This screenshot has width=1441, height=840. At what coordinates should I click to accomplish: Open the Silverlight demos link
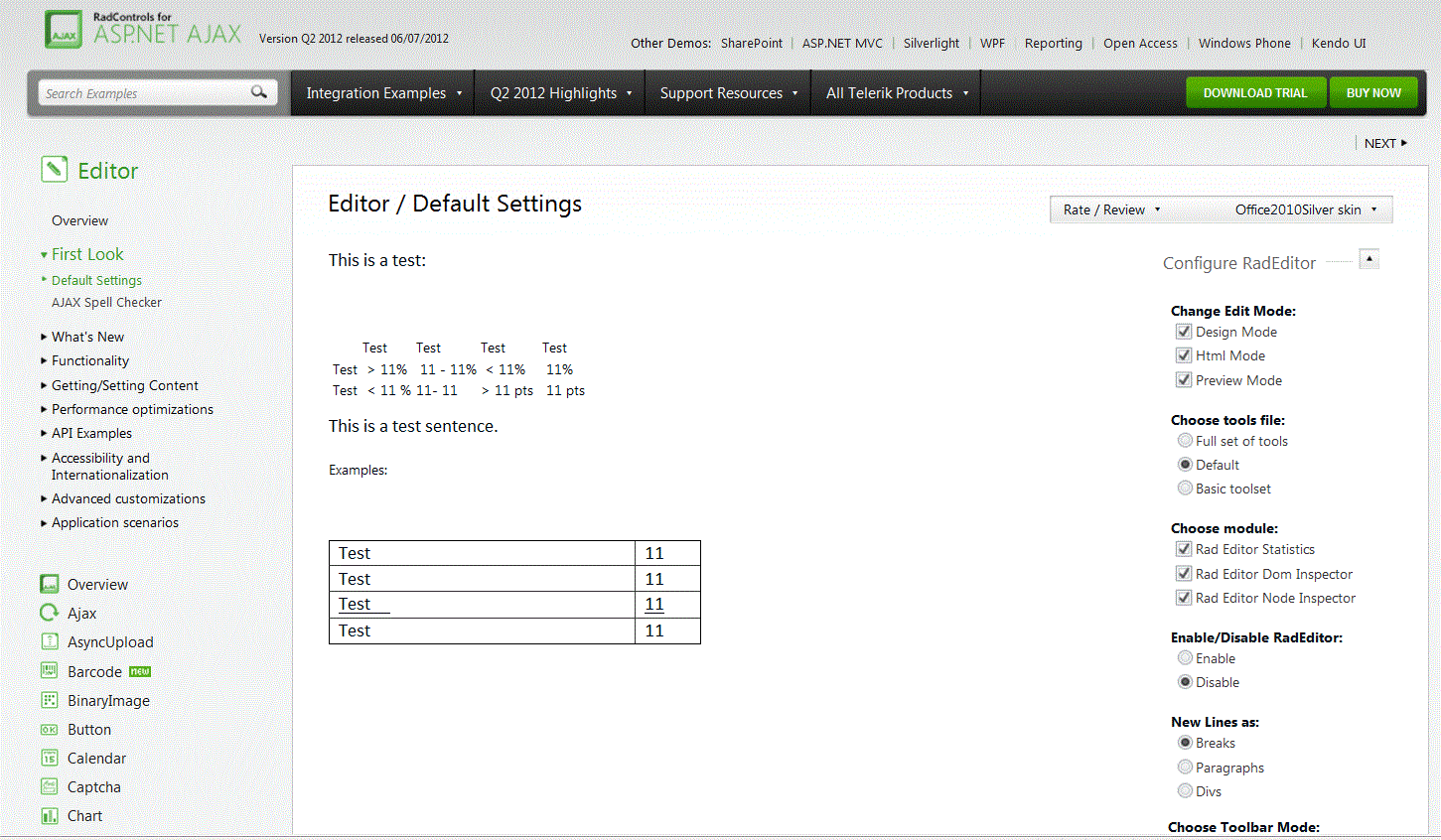[x=932, y=43]
